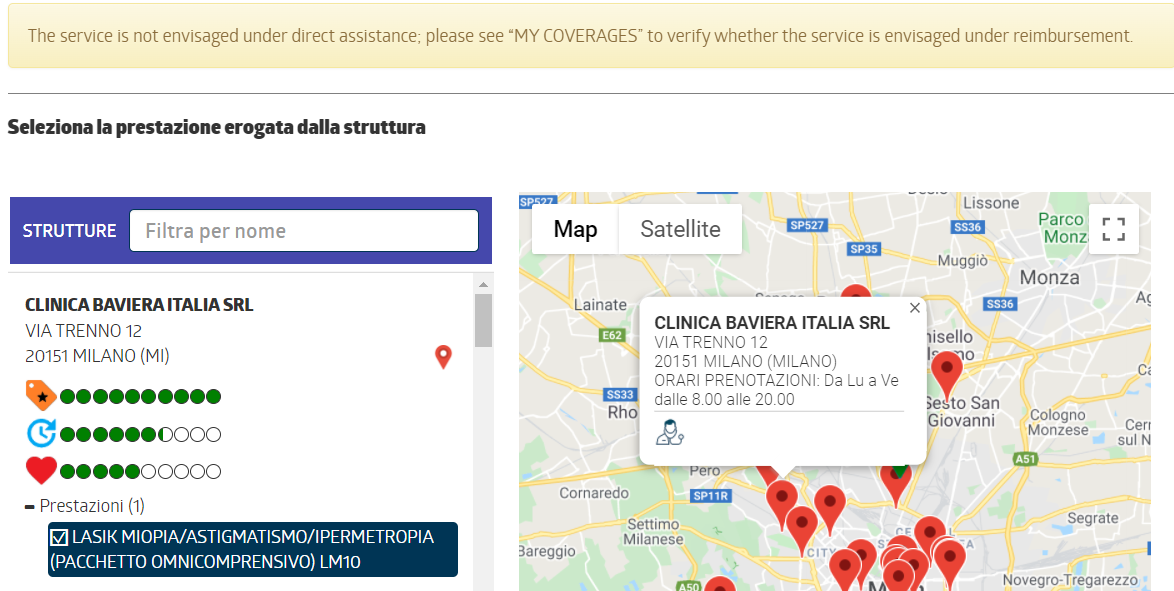Click the full green ten-dot rating beside star tag
Screen dimensions: 1174x591
coord(140,396)
